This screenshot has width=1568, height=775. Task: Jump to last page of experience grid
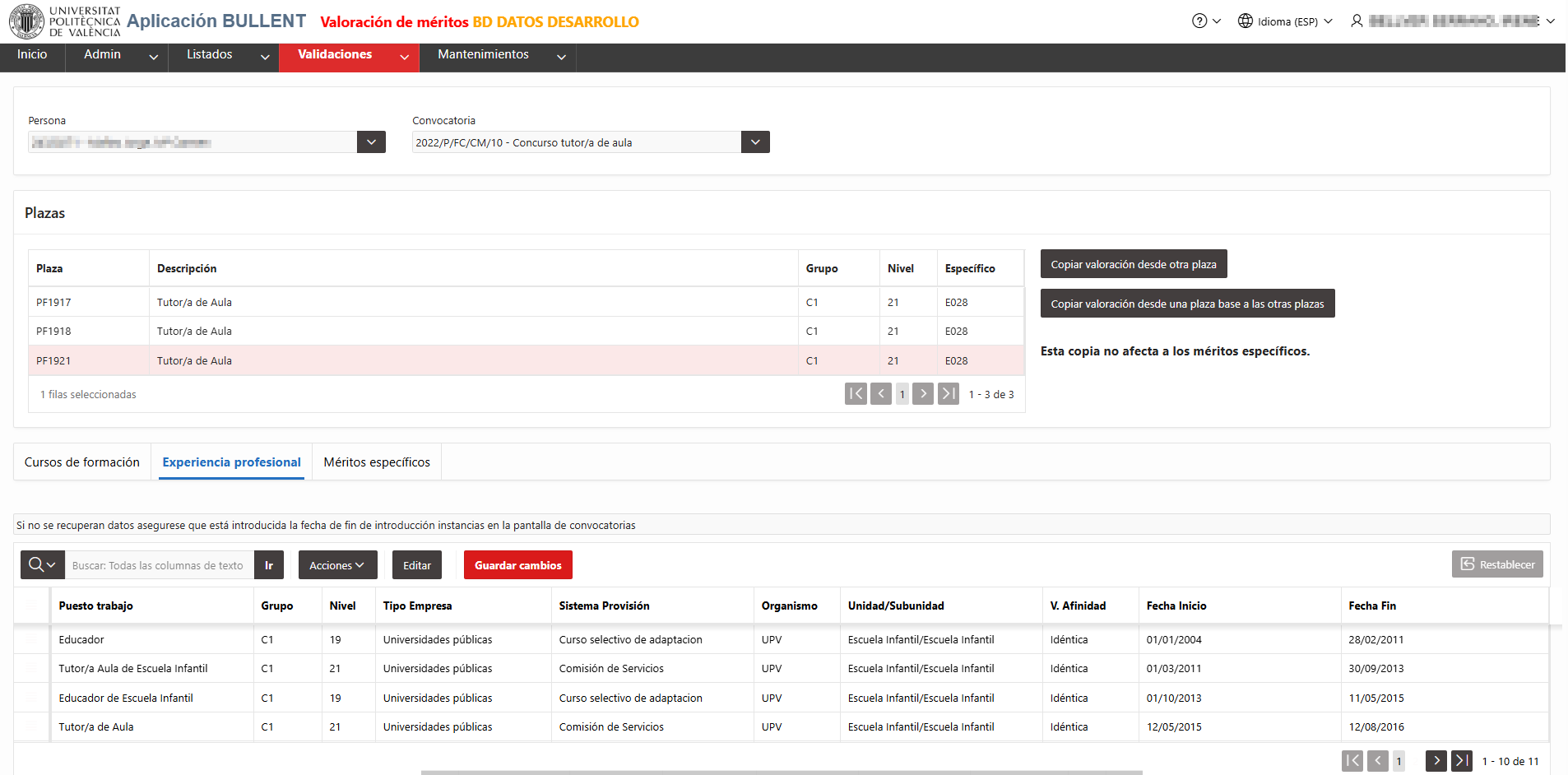click(x=1462, y=761)
